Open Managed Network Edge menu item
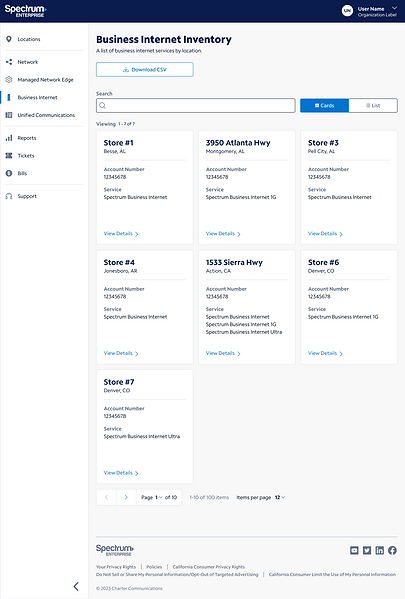Screen dimensions: 405x599 [x=45, y=79]
